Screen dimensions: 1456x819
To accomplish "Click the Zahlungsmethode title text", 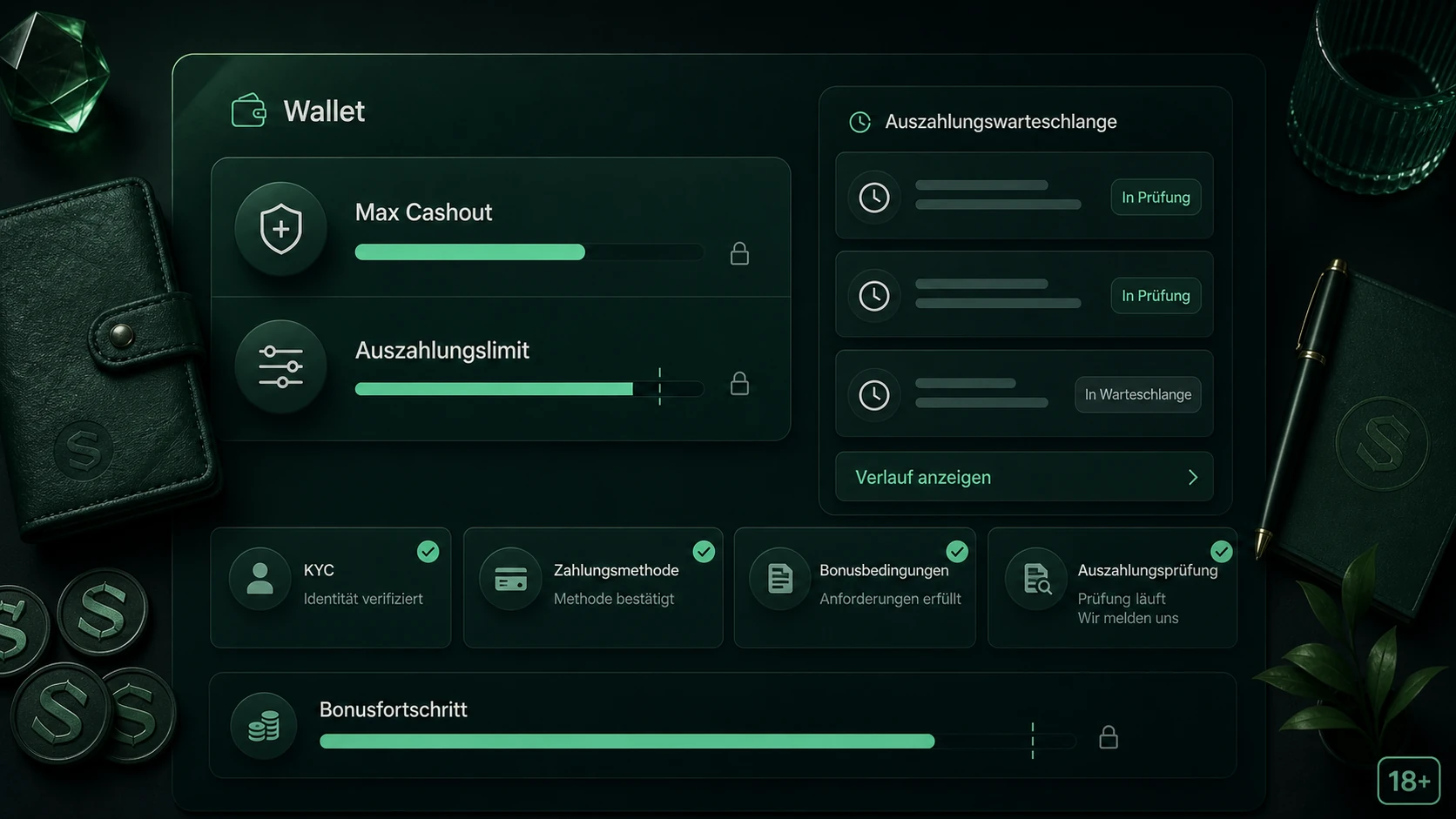I will pyautogui.click(x=616, y=570).
